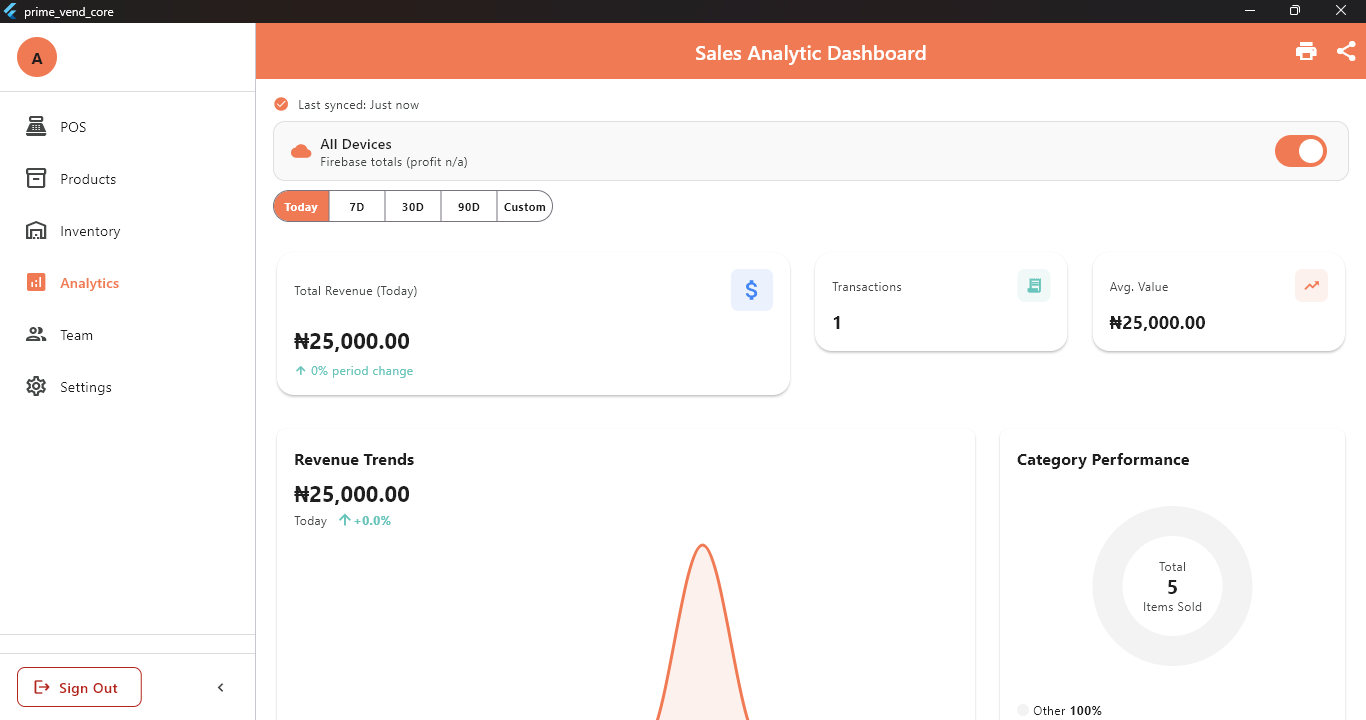Open the Settings menu item

tap(128, 387)
